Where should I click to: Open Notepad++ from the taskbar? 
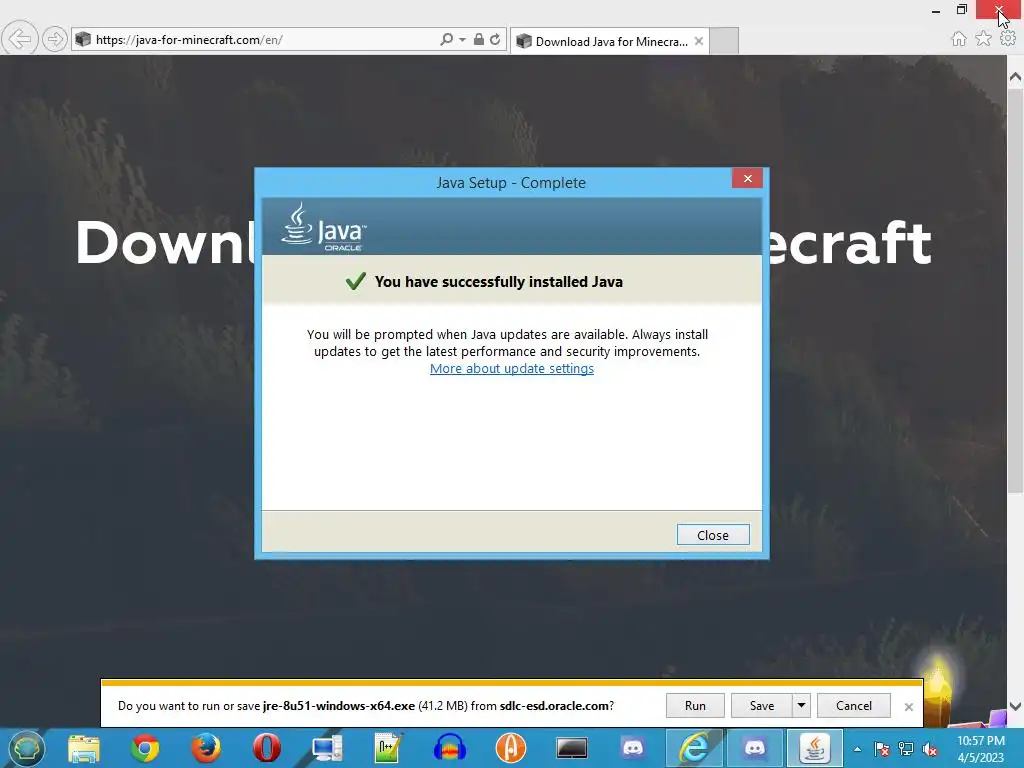(x=388, y=748)
